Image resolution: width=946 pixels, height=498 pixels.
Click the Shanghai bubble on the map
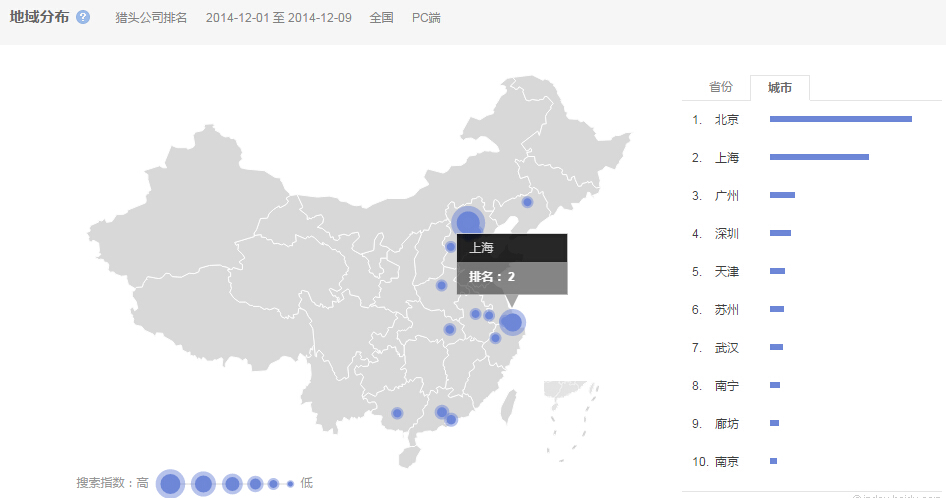coord(512,322)
